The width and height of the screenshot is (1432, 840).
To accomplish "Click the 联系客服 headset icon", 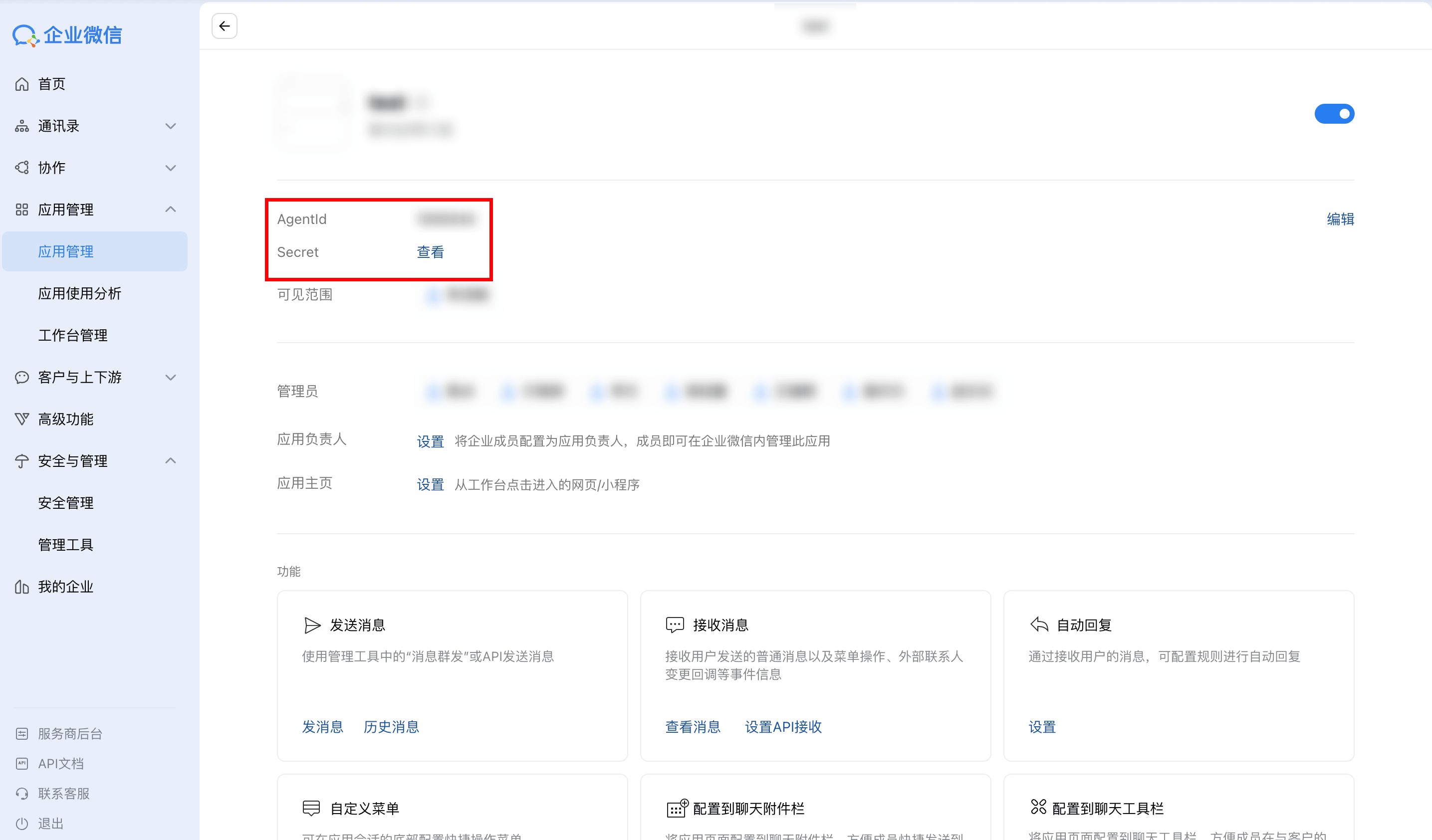I will tap(21, 794).
